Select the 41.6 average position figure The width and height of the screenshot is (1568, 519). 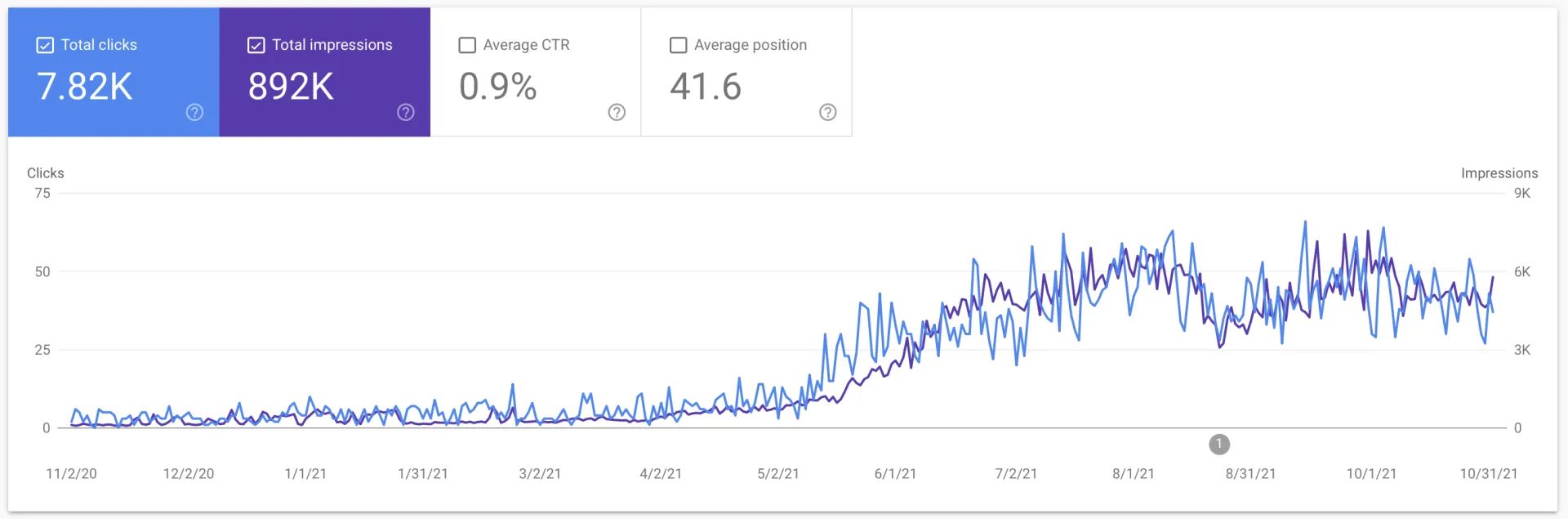point(706,87)
